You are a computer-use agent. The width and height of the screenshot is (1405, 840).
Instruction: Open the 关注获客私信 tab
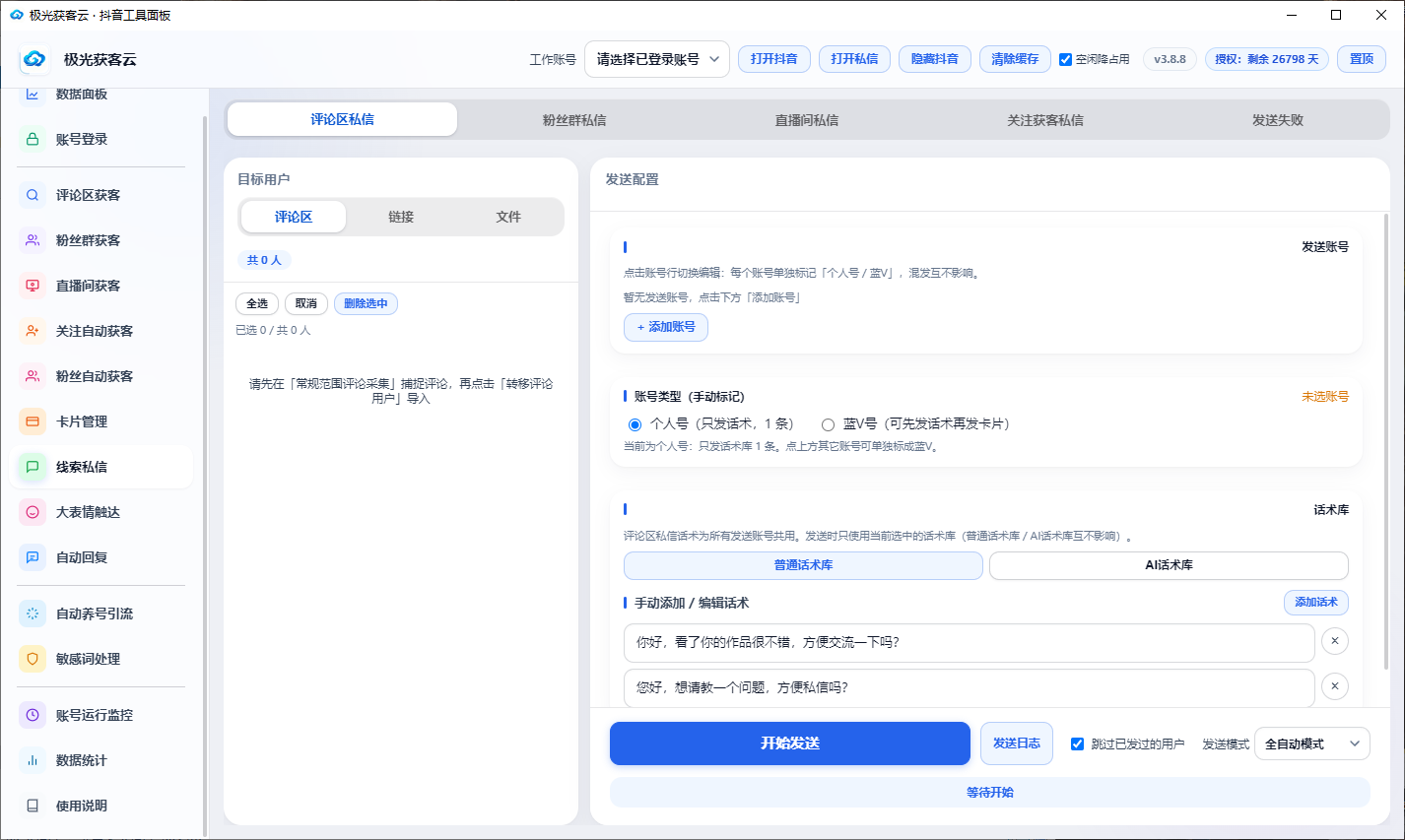point(1044,120)
